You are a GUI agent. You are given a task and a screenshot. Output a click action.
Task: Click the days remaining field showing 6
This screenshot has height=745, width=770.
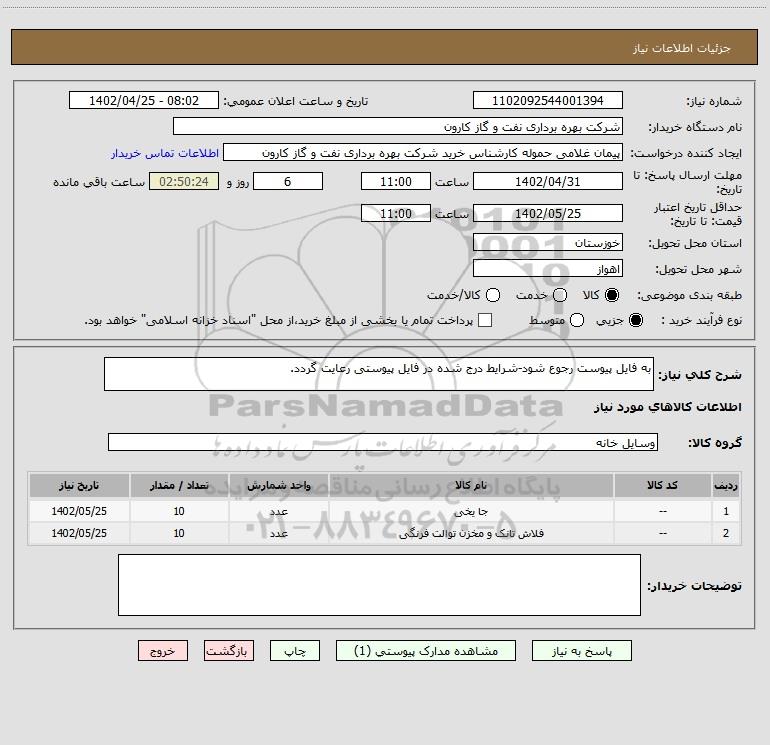288,181
